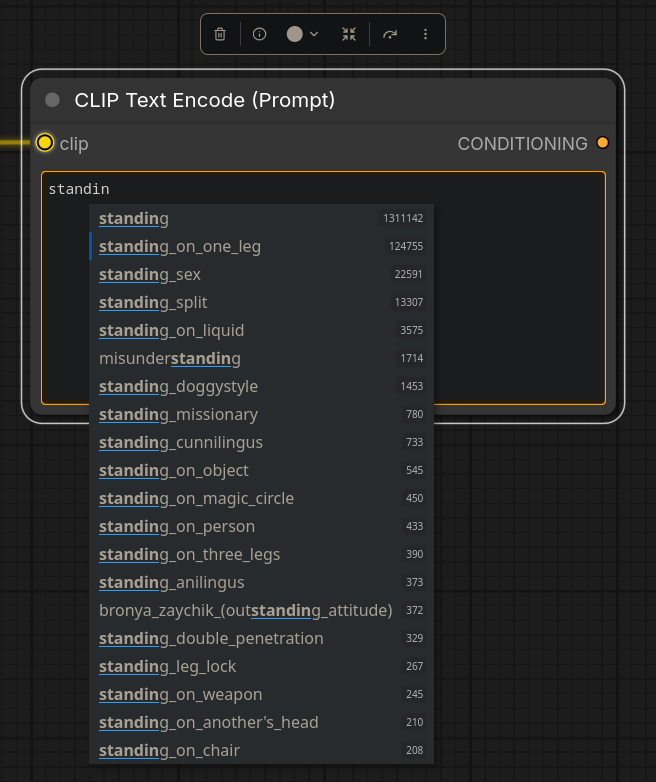Select 'standing_on_one_leg' suggestion

tap(261, 246)
